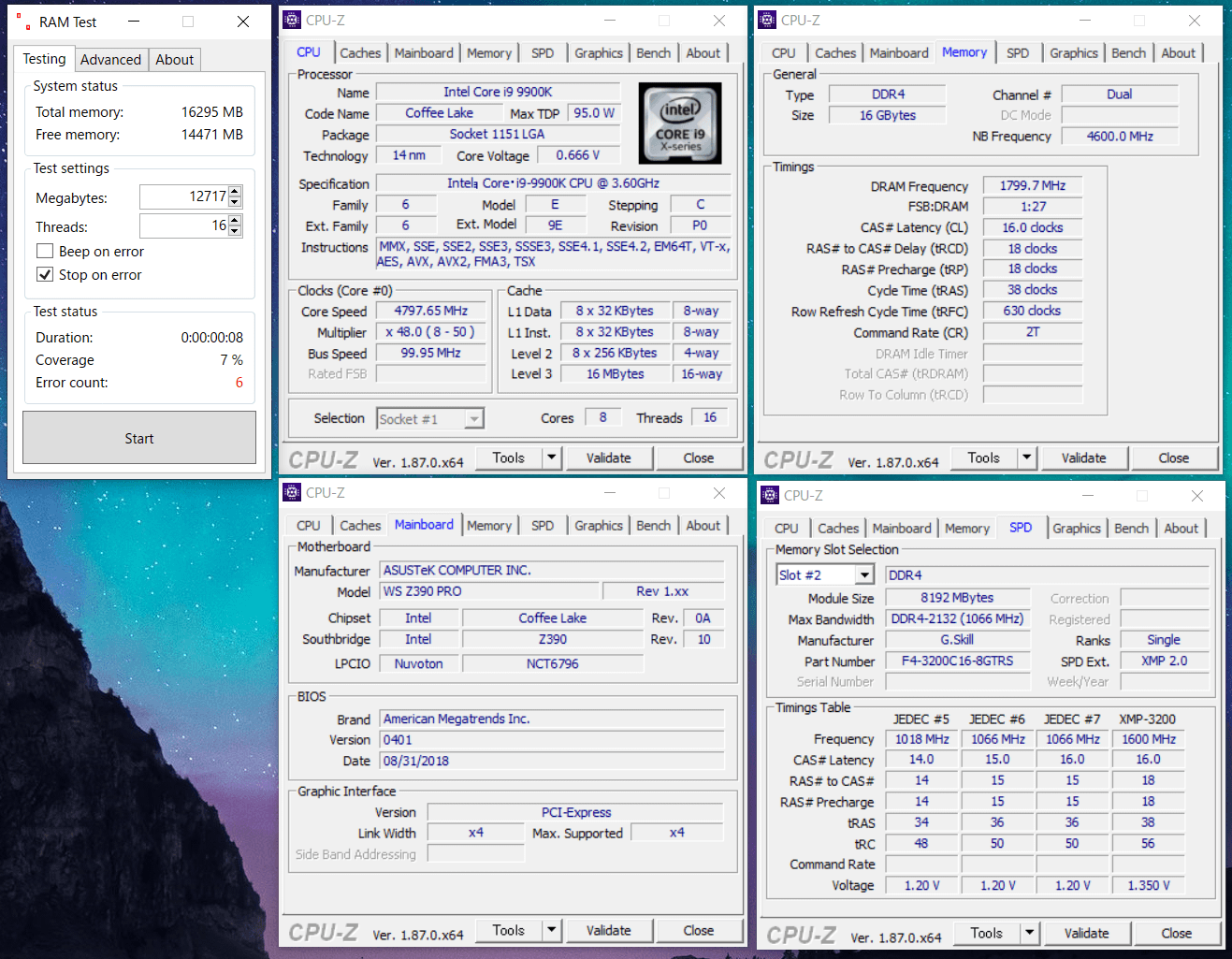This screenshot has width=1232, height=959.
Task: Click Close button in SPD tab window
Action: (1176, 934)
